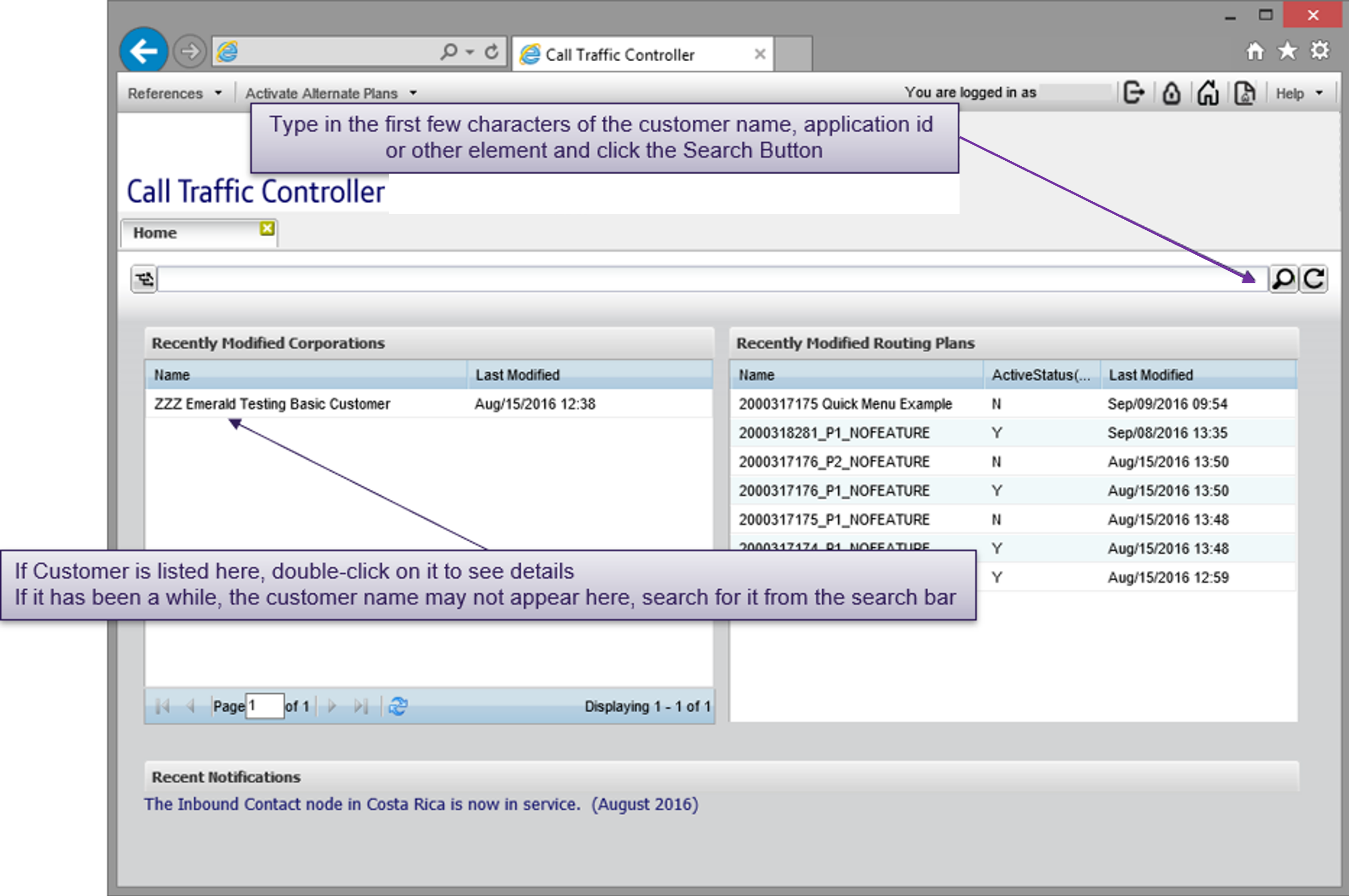The image size is (1349, 896).
Task: Select 2000317176_P1_NOFEATURE routing plan
Action: (x=1013, y=490)
